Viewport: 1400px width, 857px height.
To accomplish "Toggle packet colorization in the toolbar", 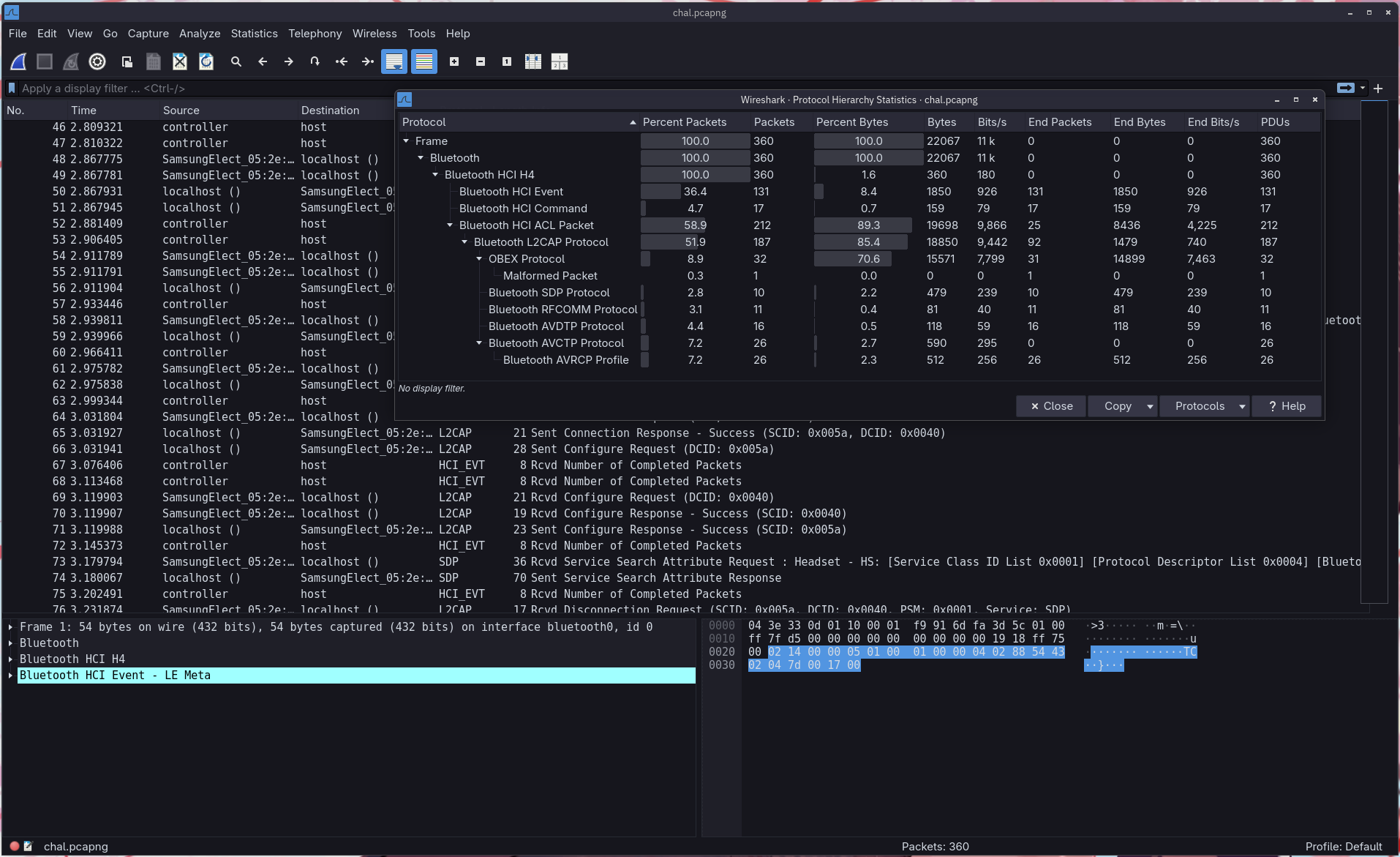I will pos(424,62).
